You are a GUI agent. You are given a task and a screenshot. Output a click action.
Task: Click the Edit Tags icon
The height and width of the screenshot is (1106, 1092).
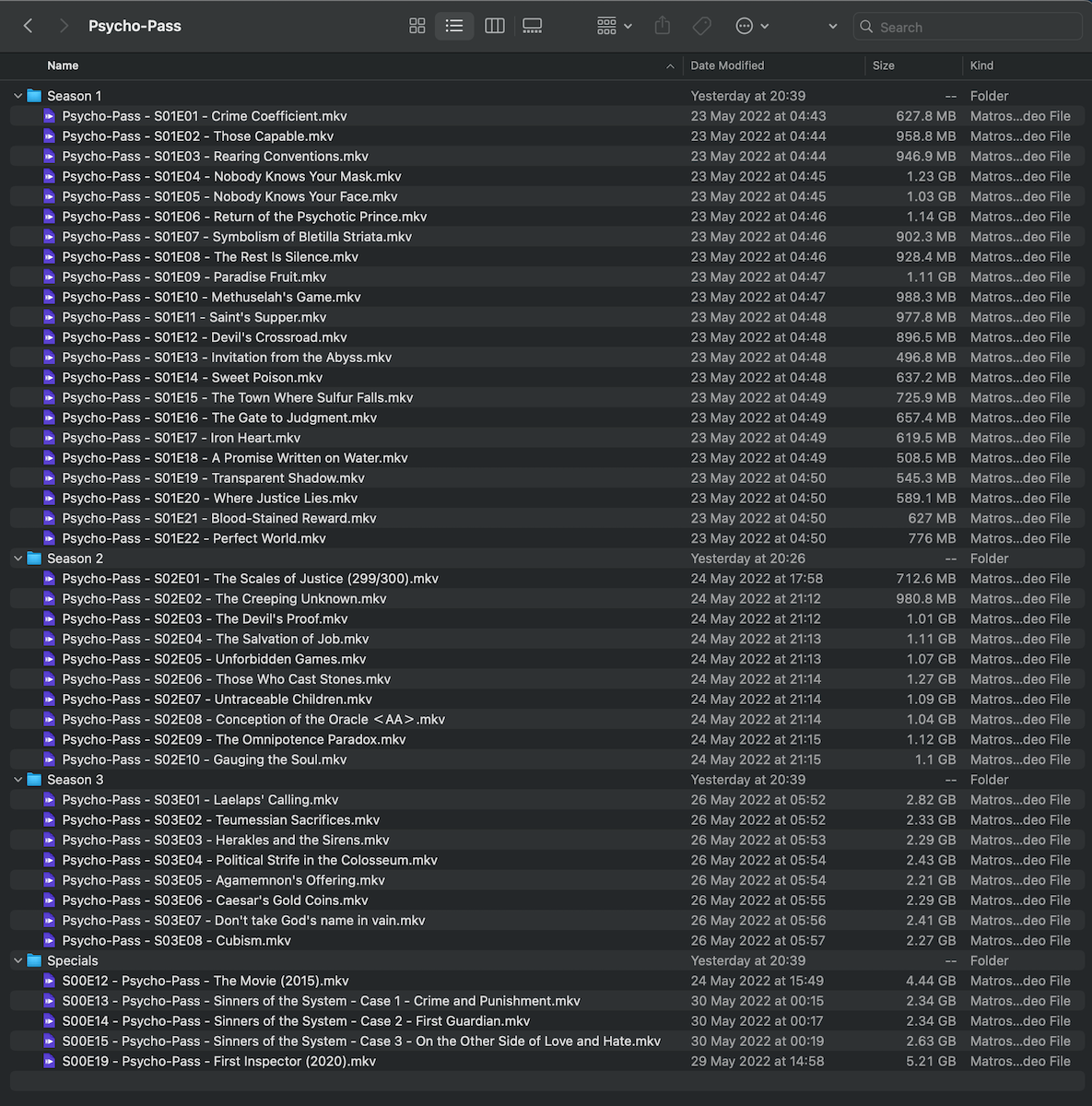pos(702,27)
